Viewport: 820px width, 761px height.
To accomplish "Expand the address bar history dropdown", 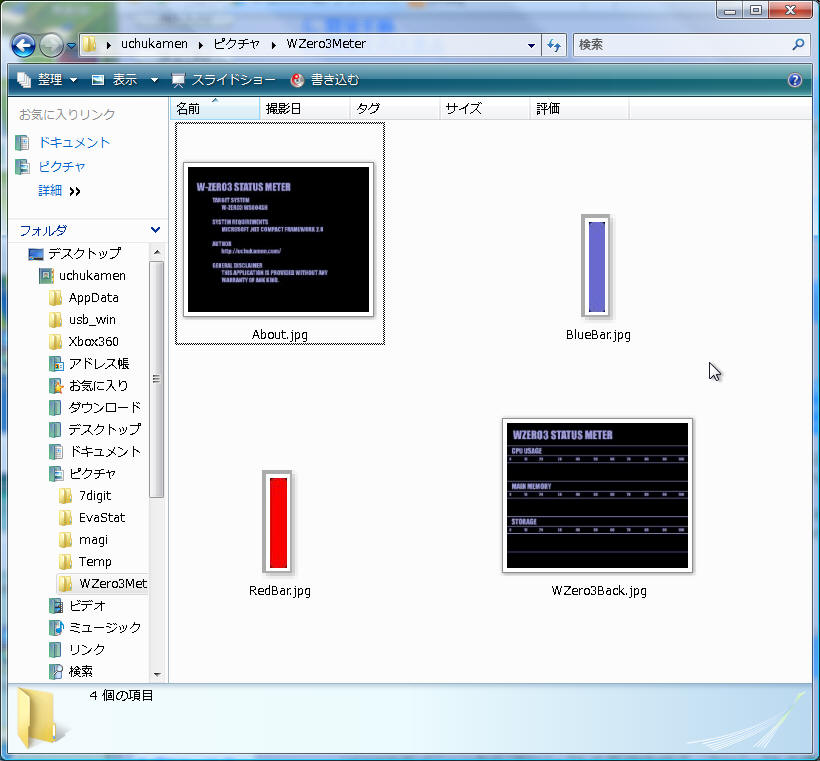I will point(531,46).
